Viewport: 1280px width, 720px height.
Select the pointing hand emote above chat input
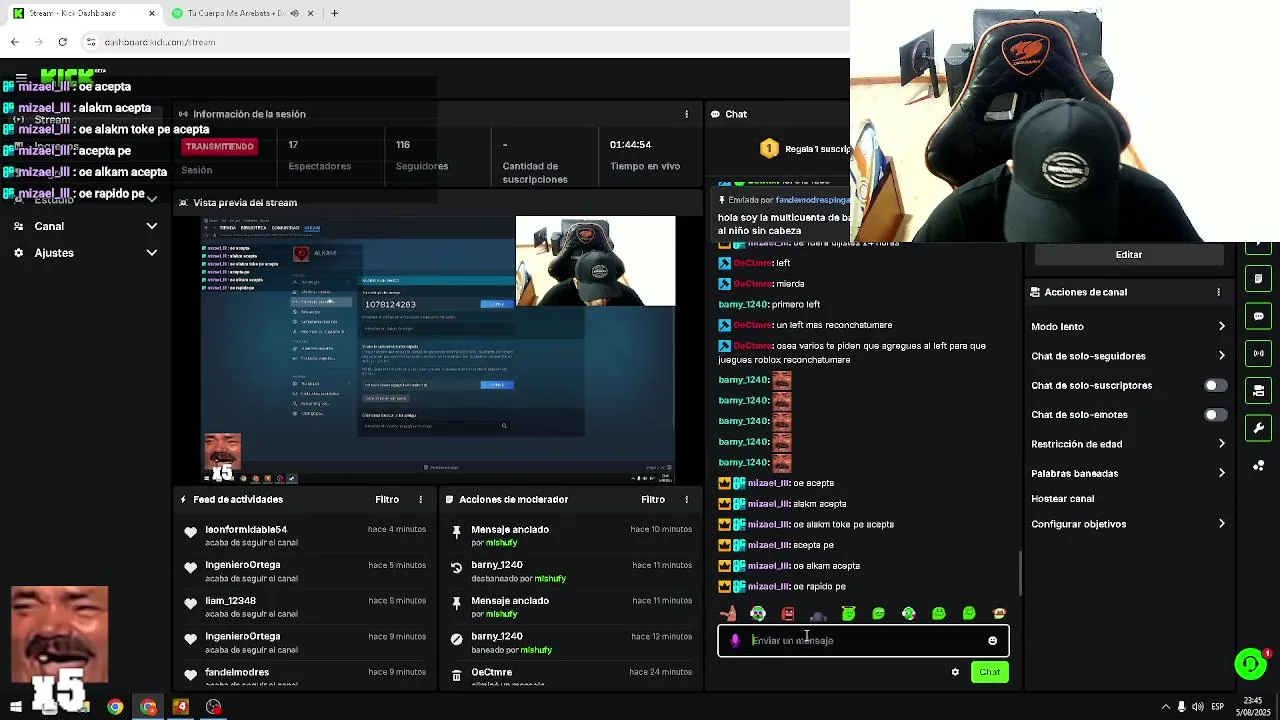tap(728, 613)
